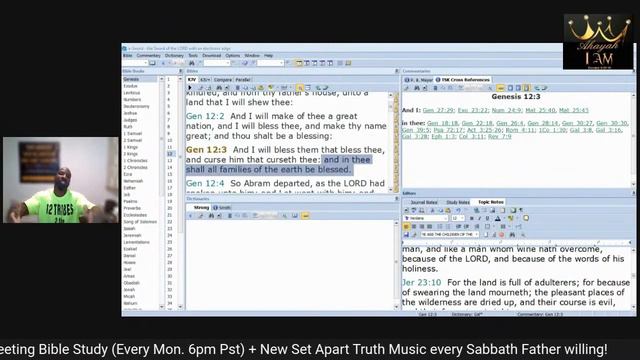Open the Dictionary menu
The width and height of the screenshot is (640, 360).
click(x=174, y=56)
